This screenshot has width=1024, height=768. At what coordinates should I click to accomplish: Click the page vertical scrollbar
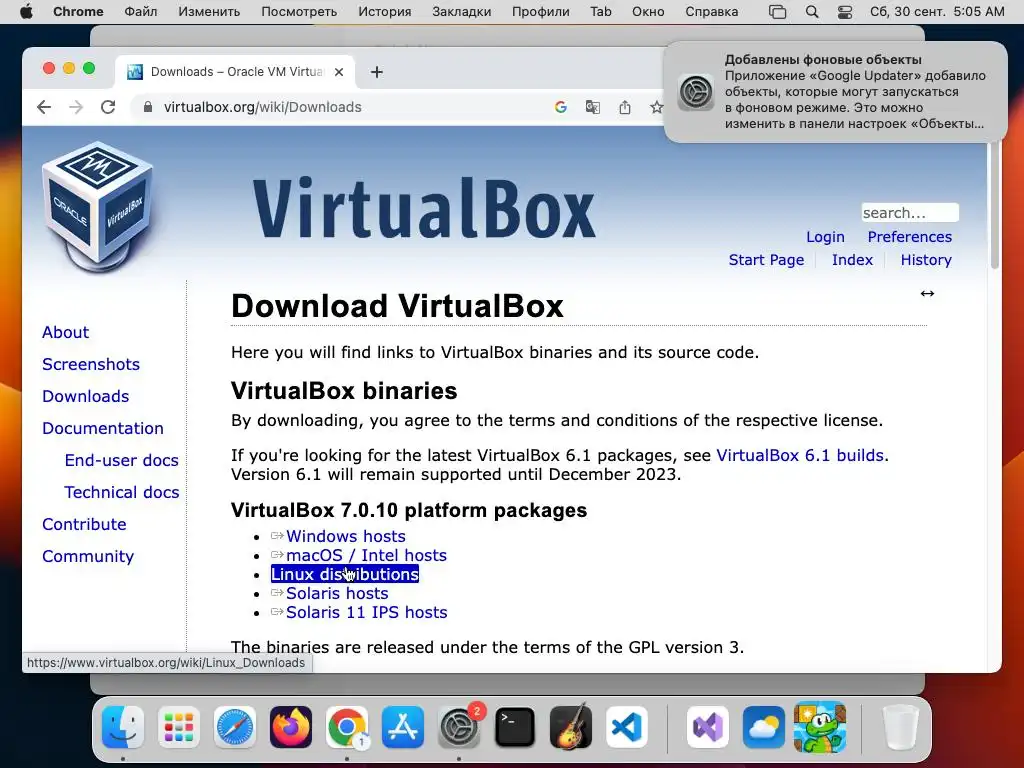click(x=995, y=206)
